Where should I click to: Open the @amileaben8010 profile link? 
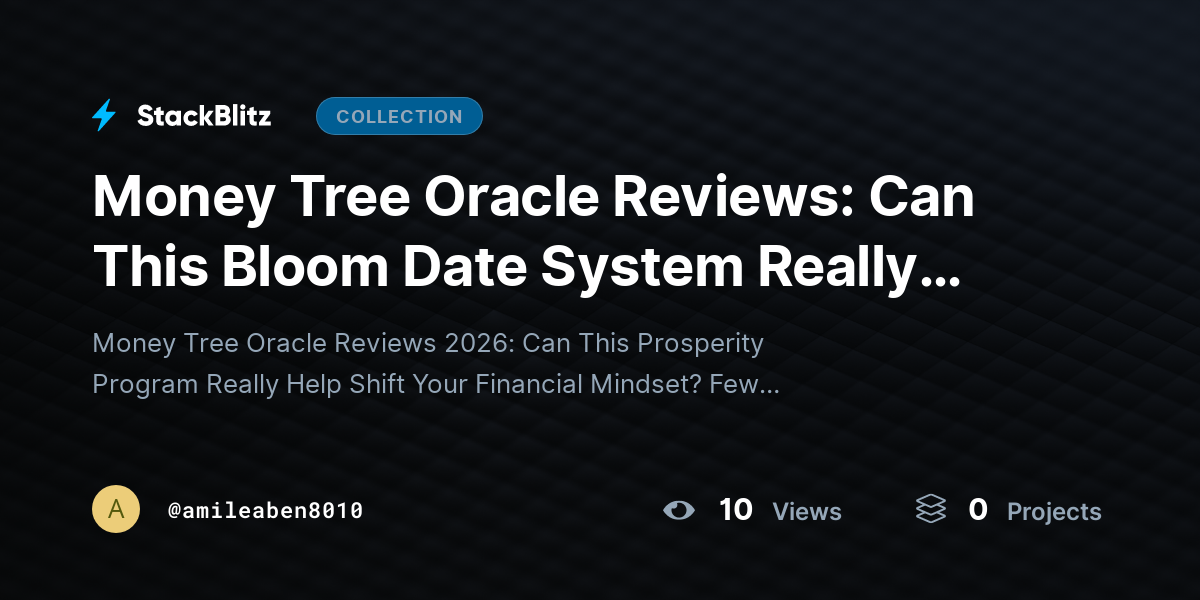point(265,510)
